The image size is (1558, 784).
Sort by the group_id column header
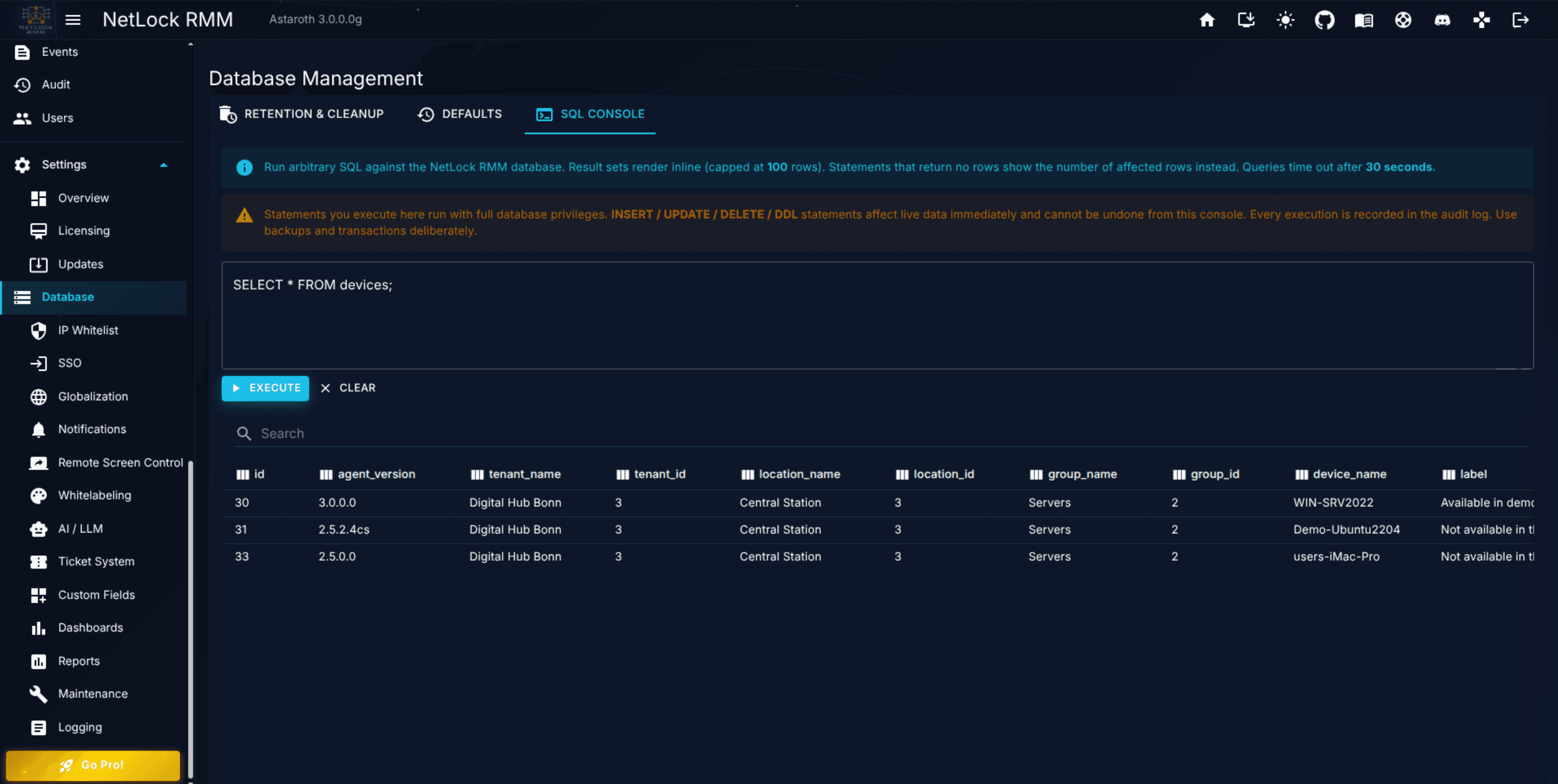[1206, 475]
